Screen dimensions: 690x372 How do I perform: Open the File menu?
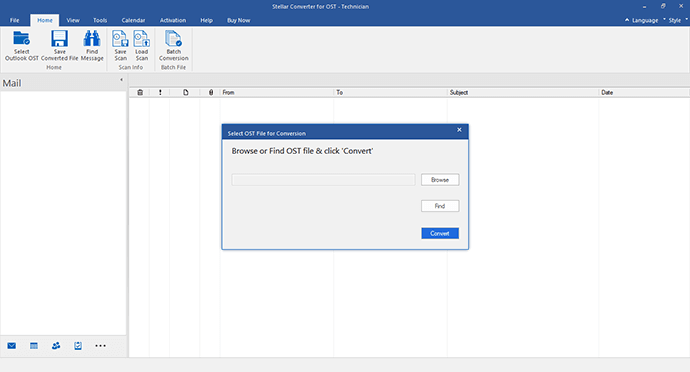coord(15,20)
